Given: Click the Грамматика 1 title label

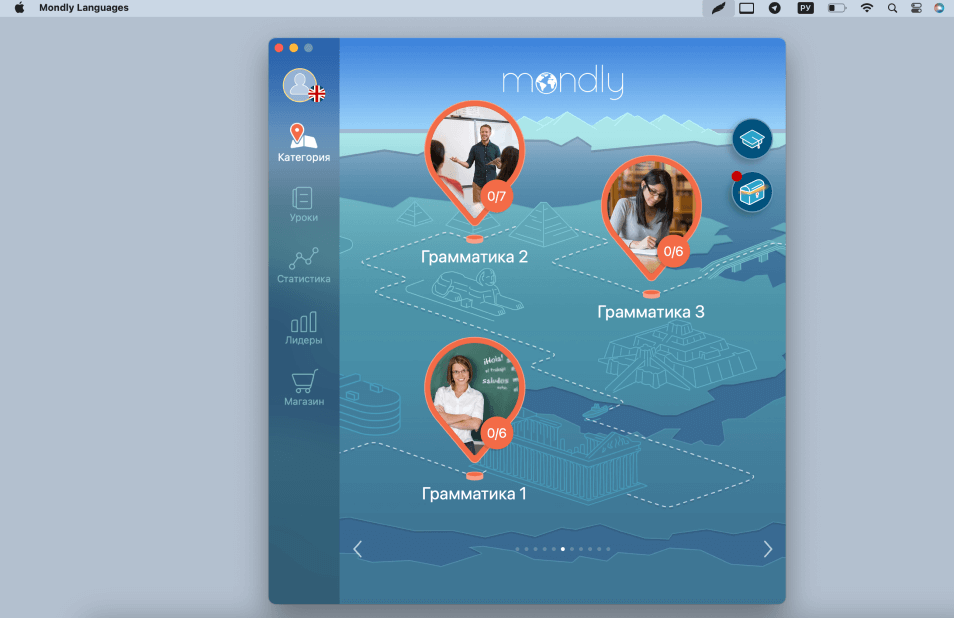Looking at the screenshot, I should 474,493.
